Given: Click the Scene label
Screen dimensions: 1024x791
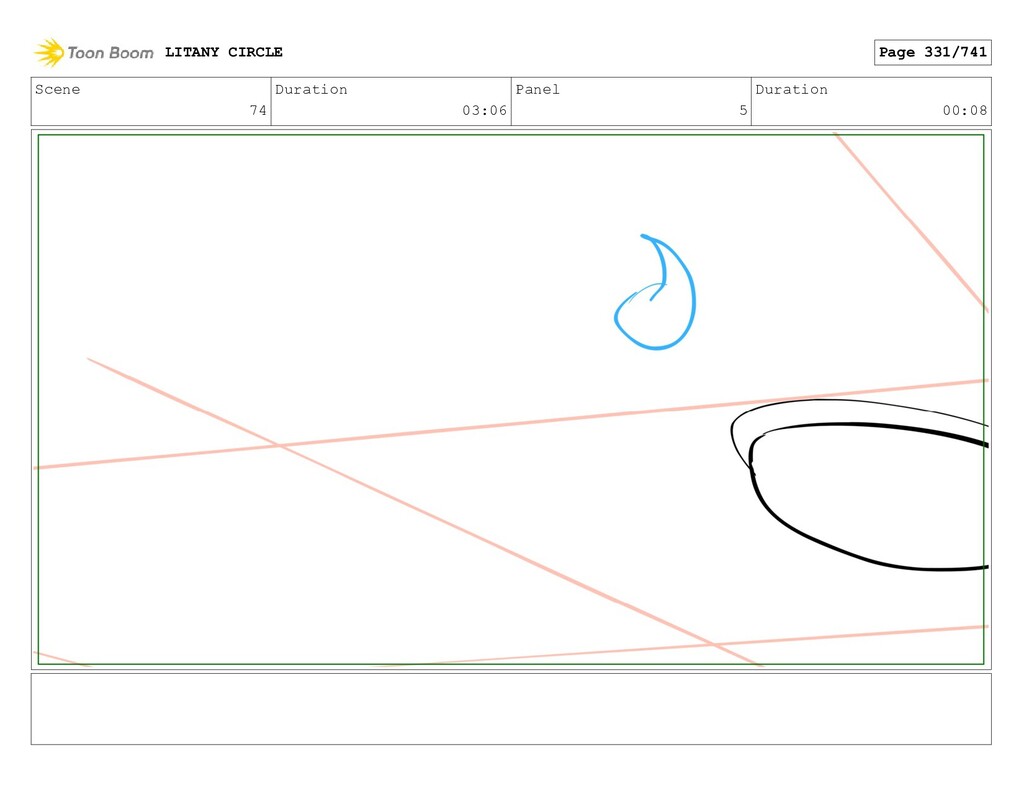Looking at the screenshot, I should (x=57, y=89).
